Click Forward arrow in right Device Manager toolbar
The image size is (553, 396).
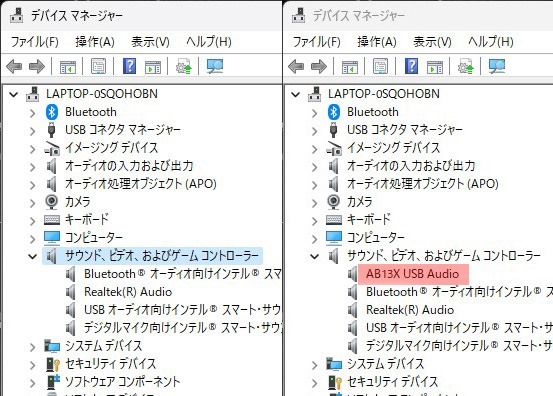(x=319, y=66)
